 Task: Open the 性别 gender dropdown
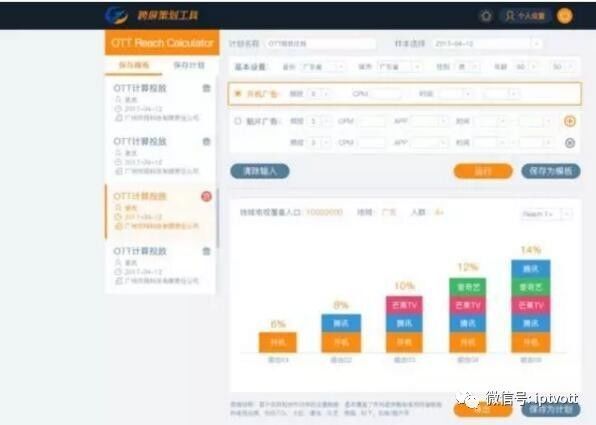(x=468, y=67)
